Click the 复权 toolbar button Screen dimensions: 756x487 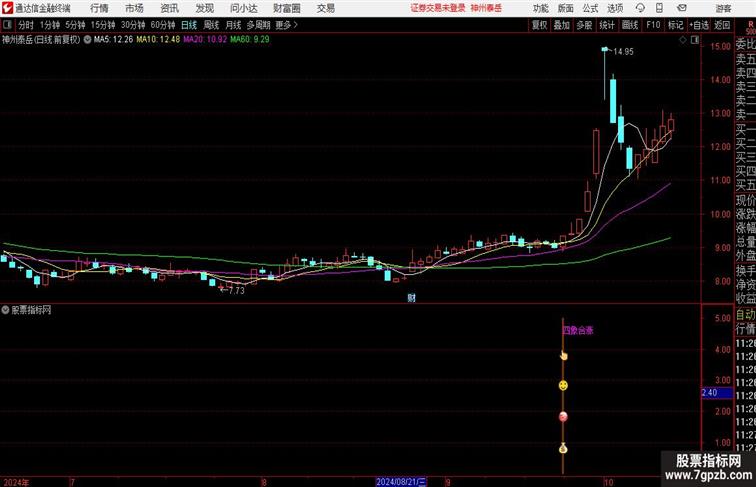[539, 25]
